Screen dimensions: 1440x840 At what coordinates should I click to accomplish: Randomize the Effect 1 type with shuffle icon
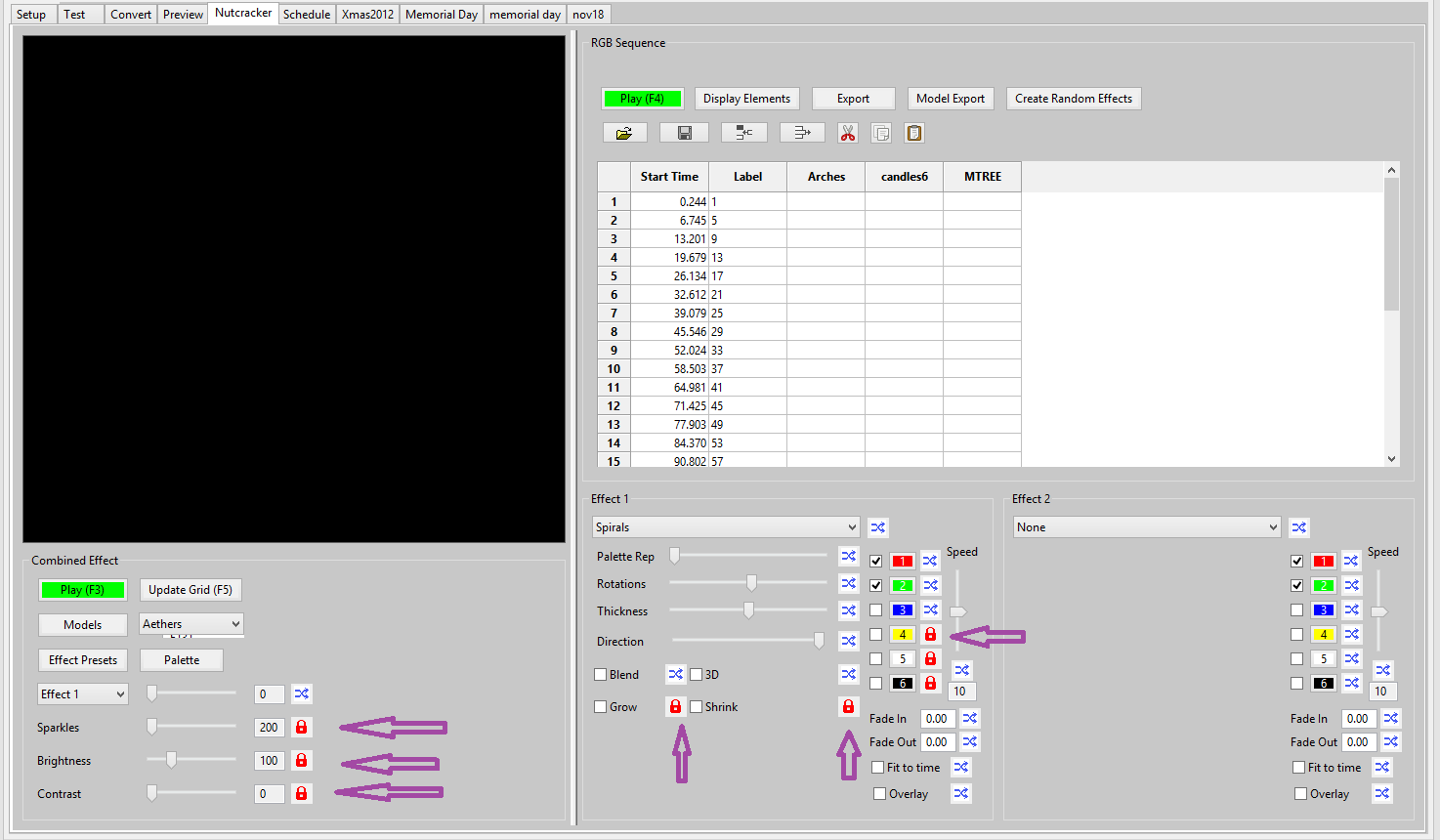878,527
